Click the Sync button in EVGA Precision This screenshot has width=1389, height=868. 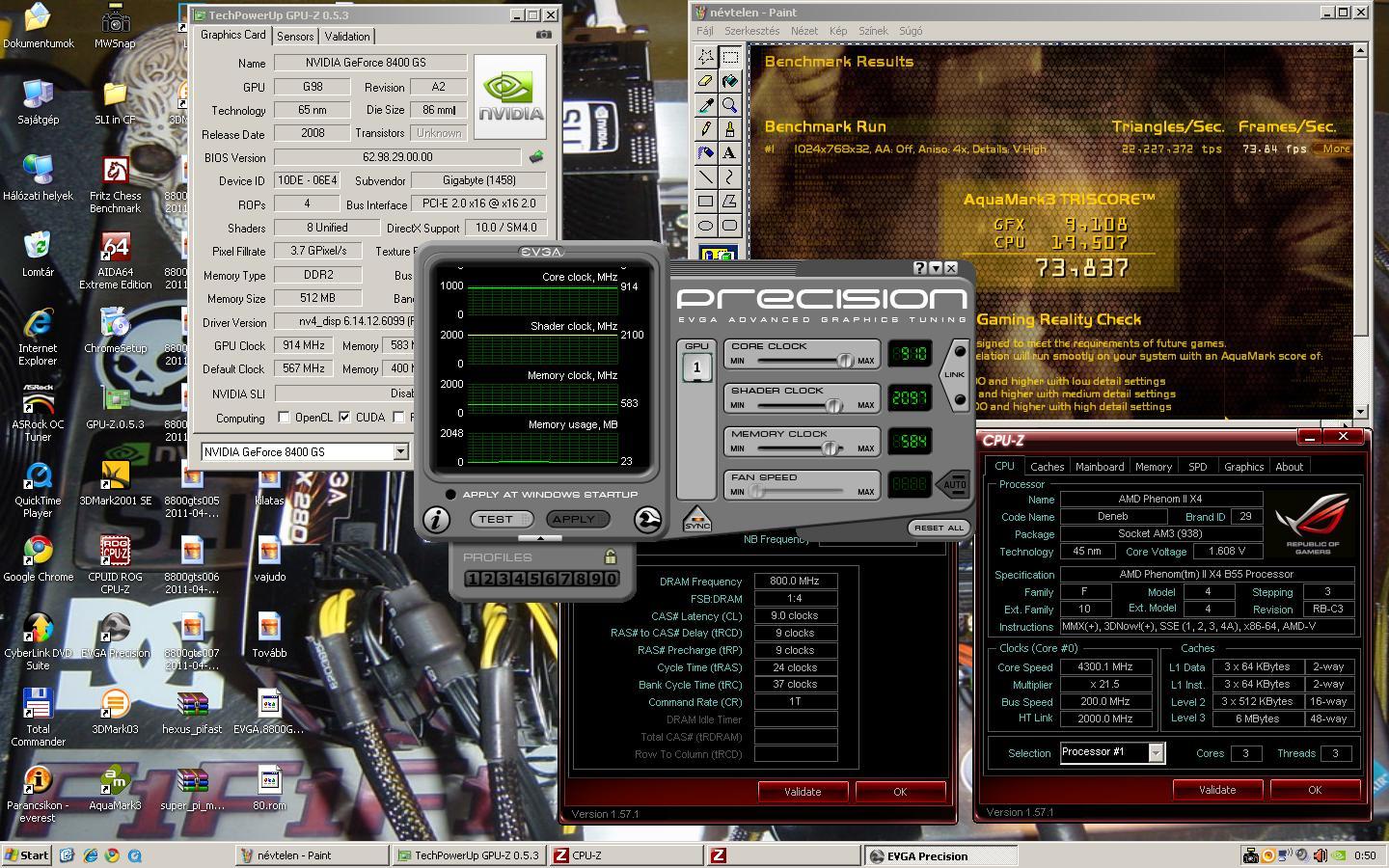[x=696, y=520]
